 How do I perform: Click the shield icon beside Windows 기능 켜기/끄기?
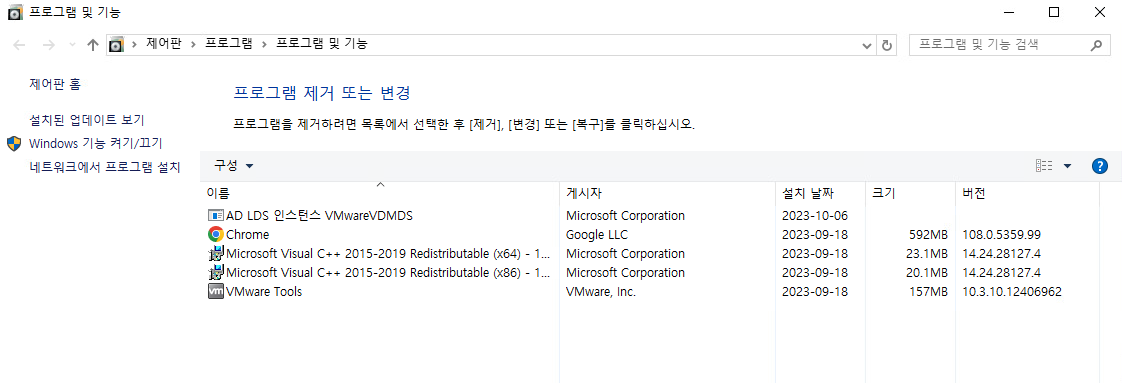click(14, 143)
